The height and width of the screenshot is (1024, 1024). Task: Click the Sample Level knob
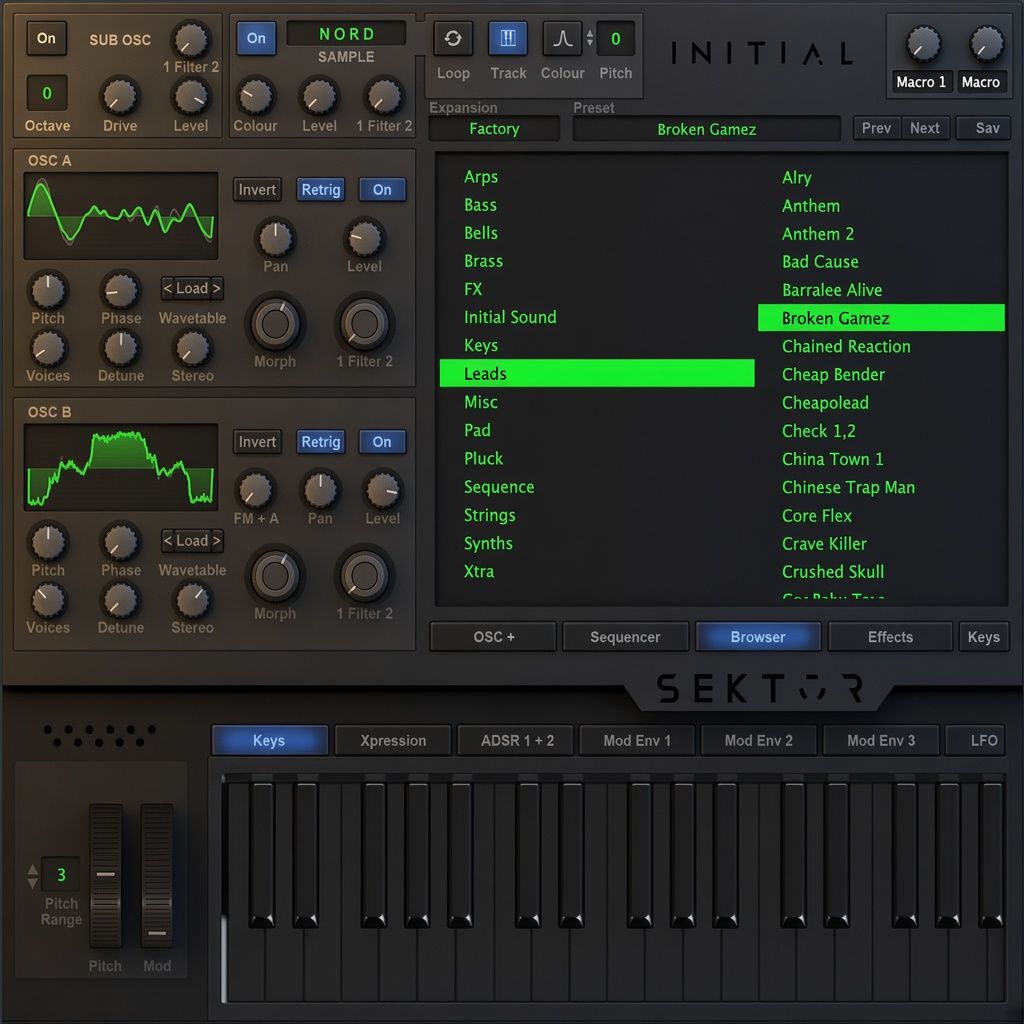click(x=319, y=97)
